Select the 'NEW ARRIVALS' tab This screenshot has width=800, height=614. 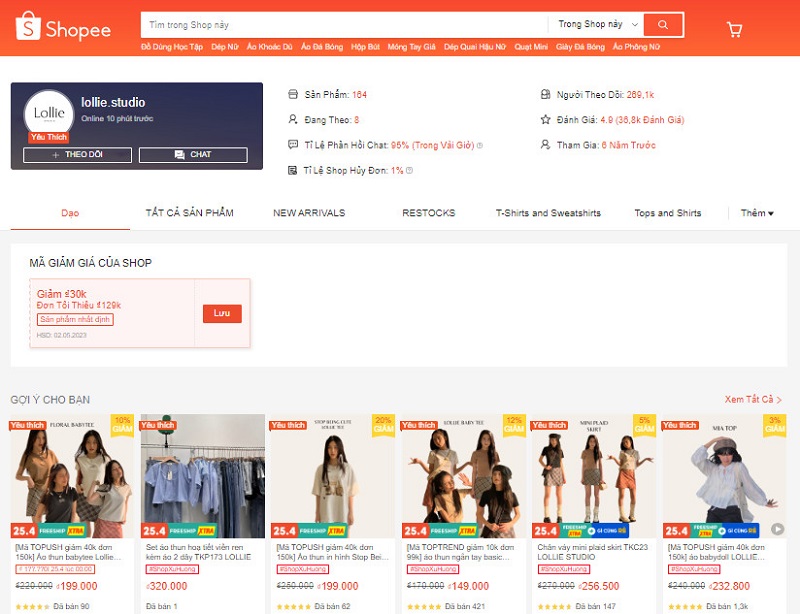click(309, 213)
